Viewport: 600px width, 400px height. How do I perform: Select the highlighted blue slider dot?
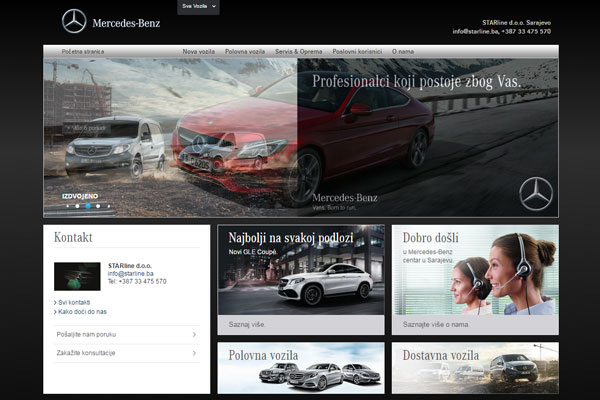[x=88, y=206]
